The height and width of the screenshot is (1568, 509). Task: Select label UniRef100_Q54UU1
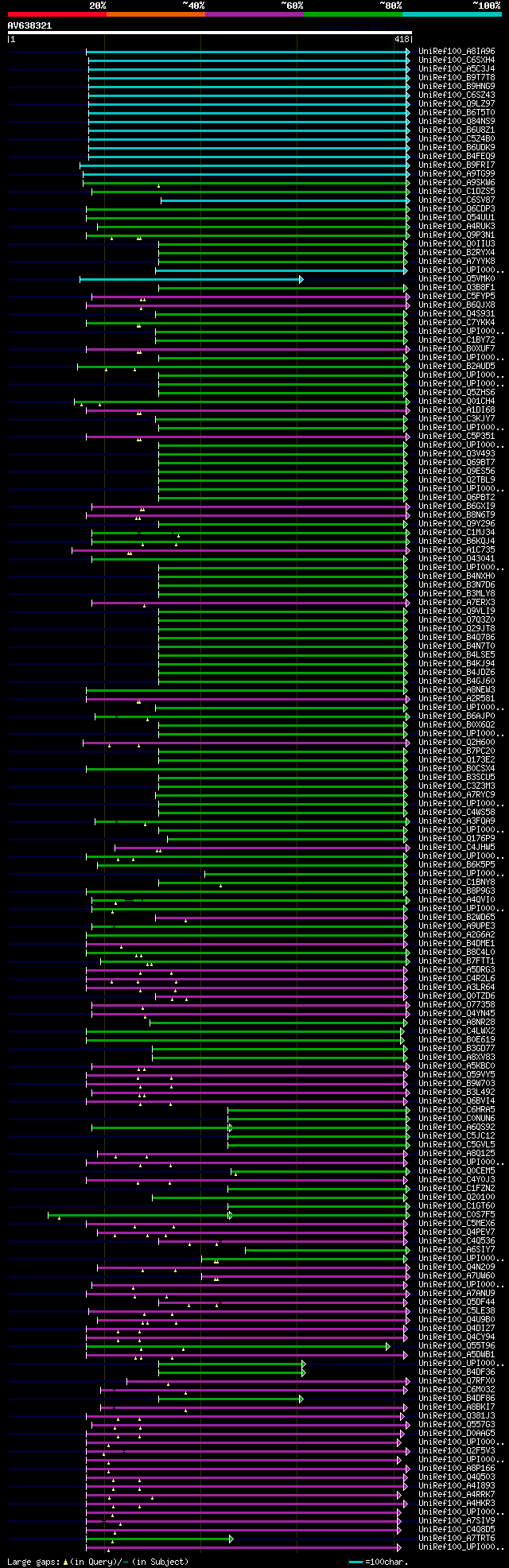457,217
